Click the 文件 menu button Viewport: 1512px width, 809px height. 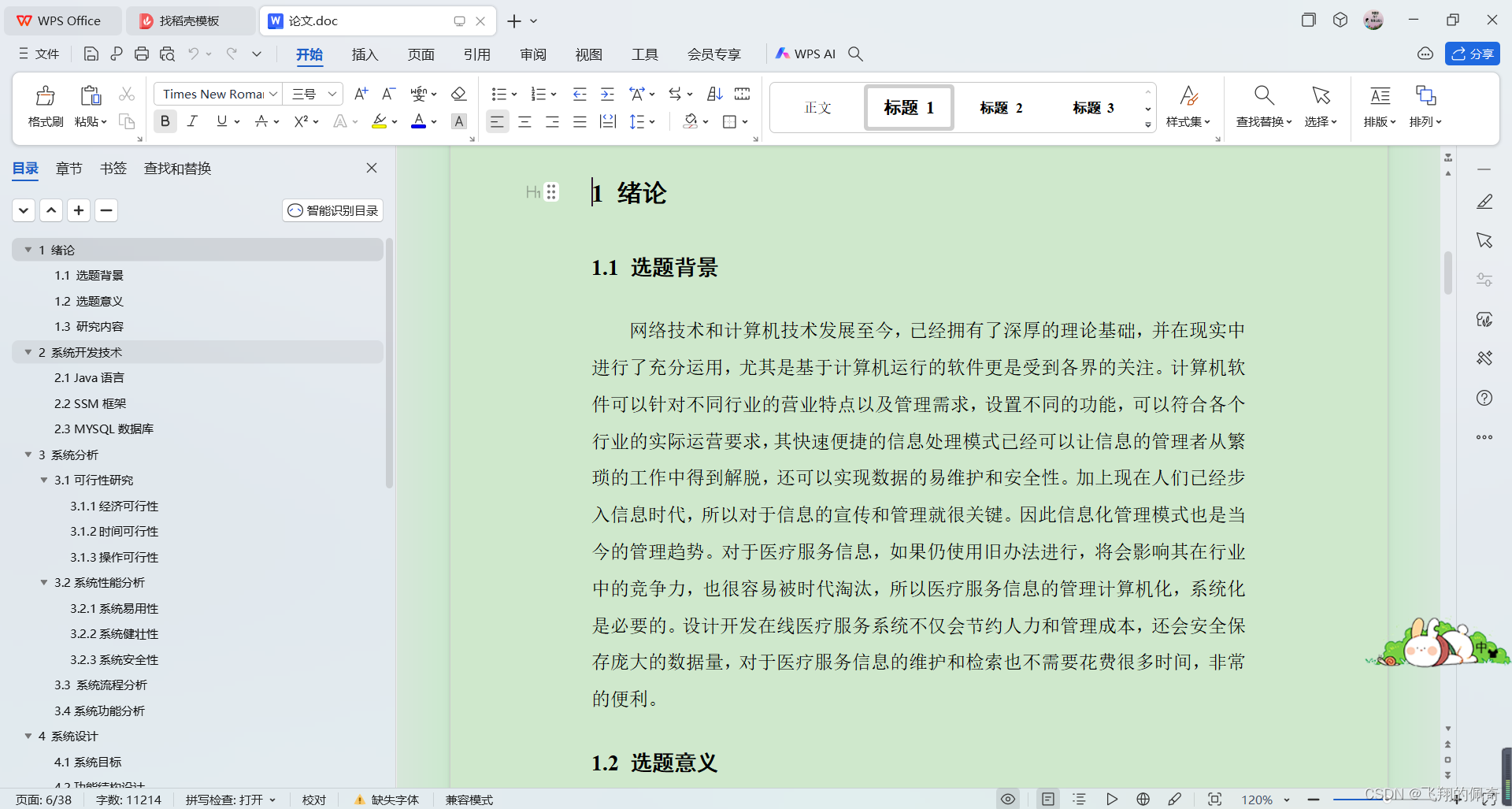(39, 54)
